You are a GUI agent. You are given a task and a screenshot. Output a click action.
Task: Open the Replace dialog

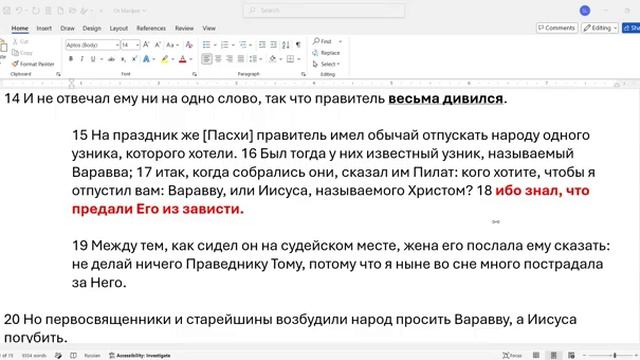coord(326,53)
